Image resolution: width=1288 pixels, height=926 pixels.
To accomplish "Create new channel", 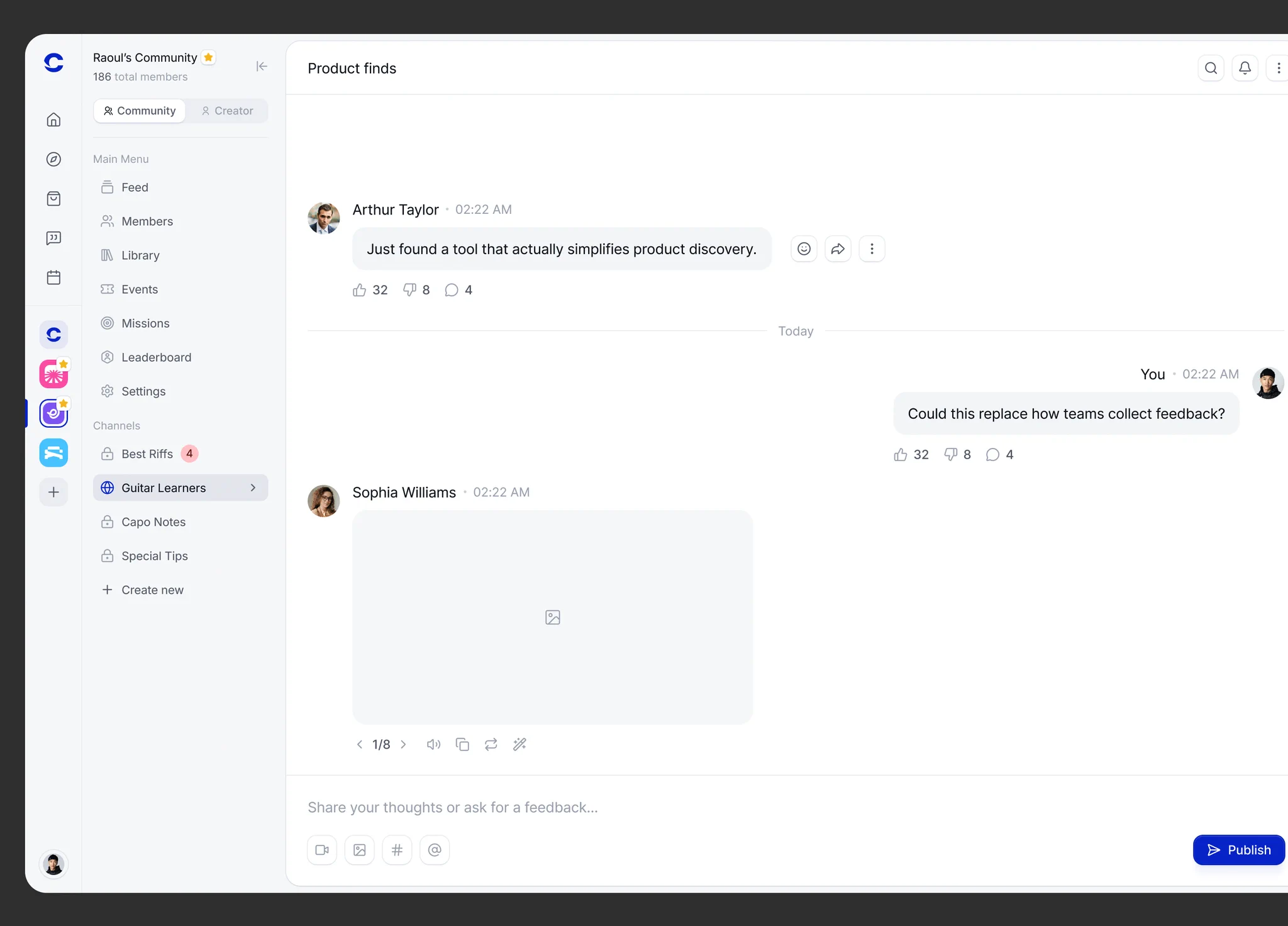I will [x=180, y=590].
